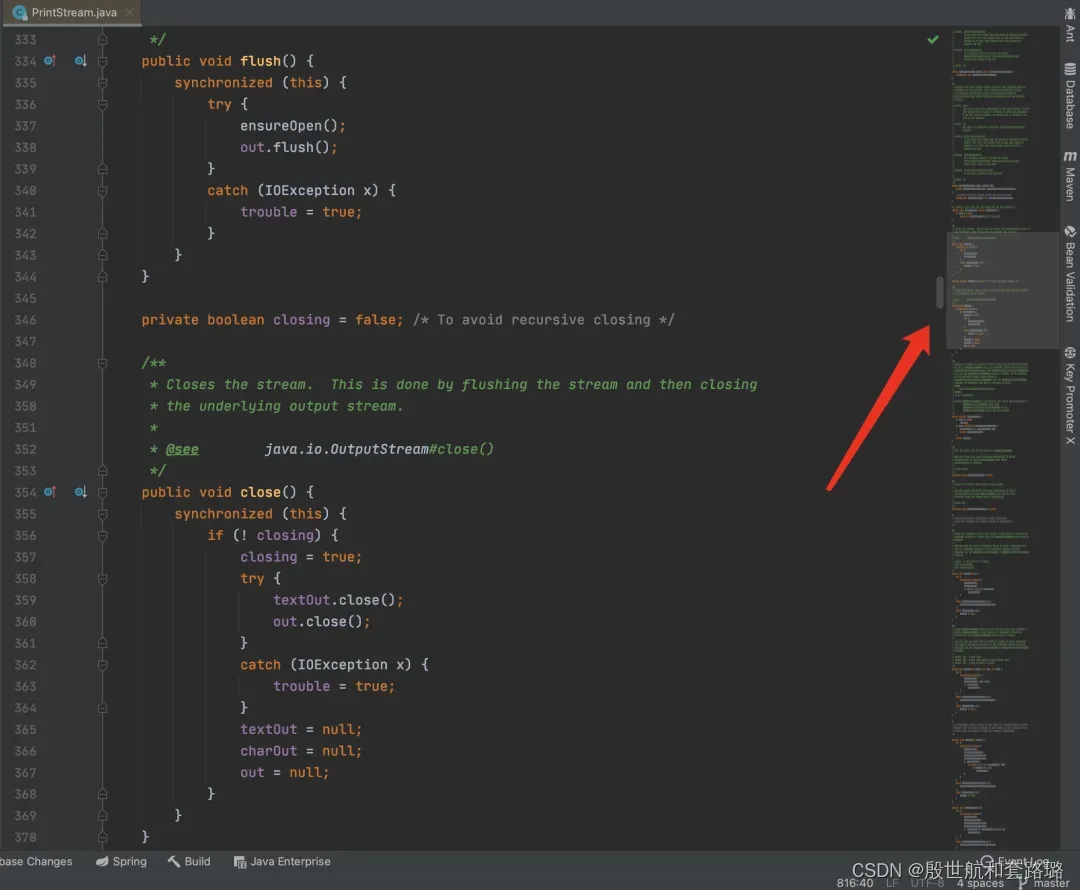This screenshot has height=890, width=1080.
Task: Close the PrintStream.java tab
Action: click(x=129, y=12)
